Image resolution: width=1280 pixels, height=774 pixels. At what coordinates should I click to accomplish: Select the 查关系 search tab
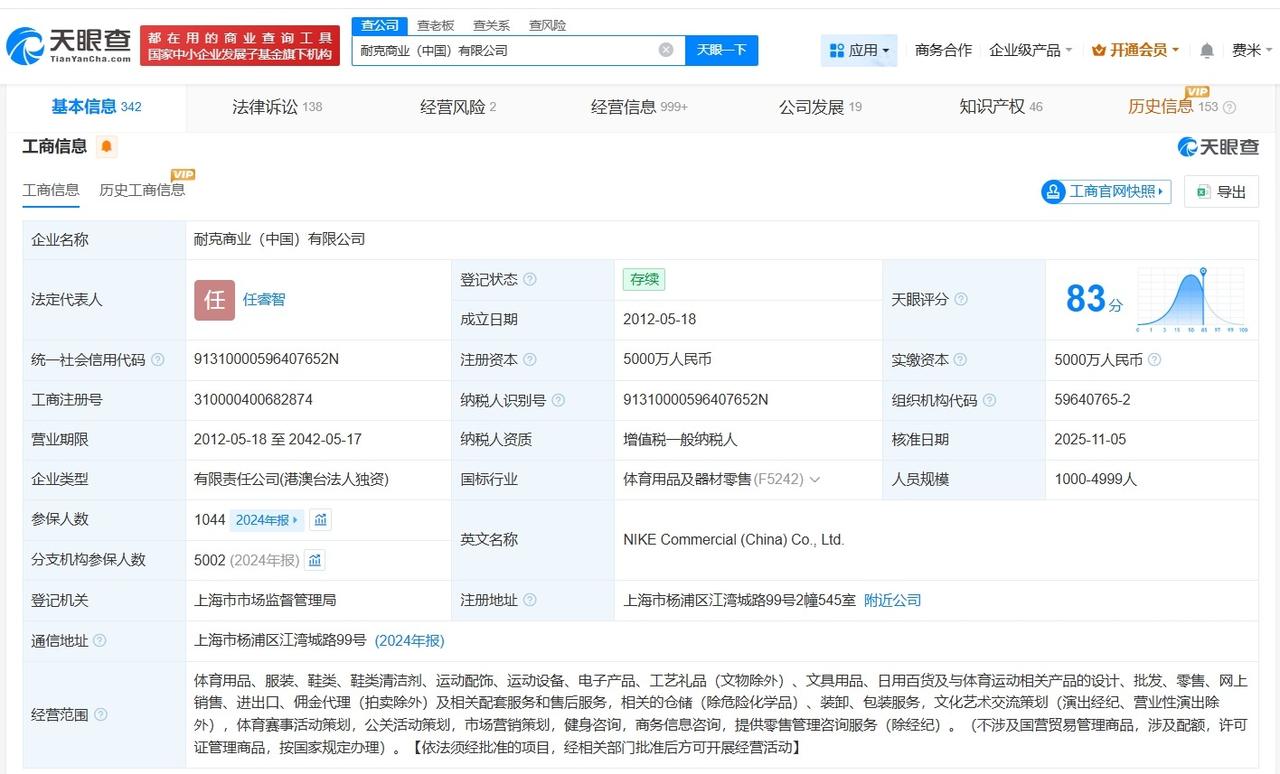click(491, 25)
